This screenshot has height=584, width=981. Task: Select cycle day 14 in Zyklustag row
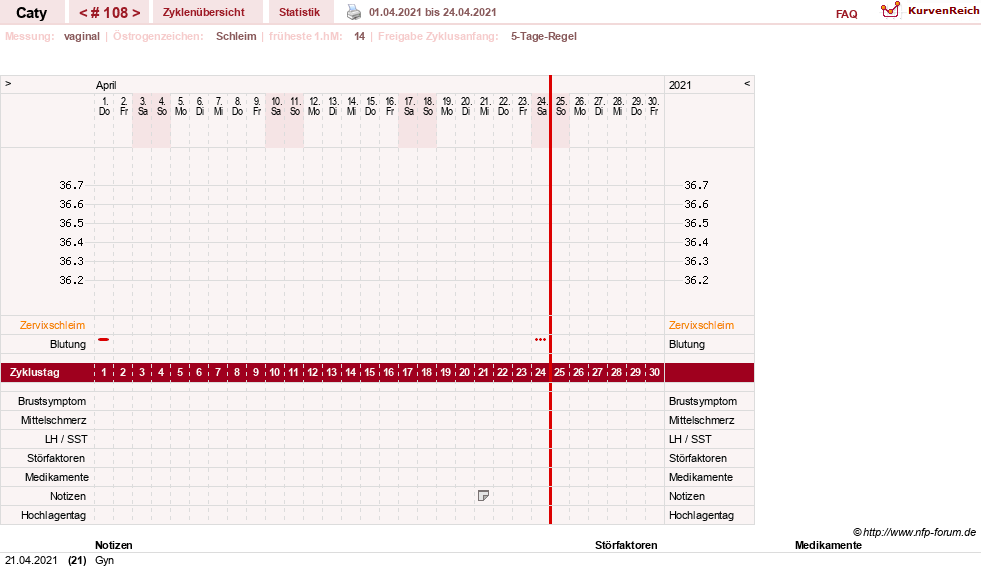(x=350, y=372)
